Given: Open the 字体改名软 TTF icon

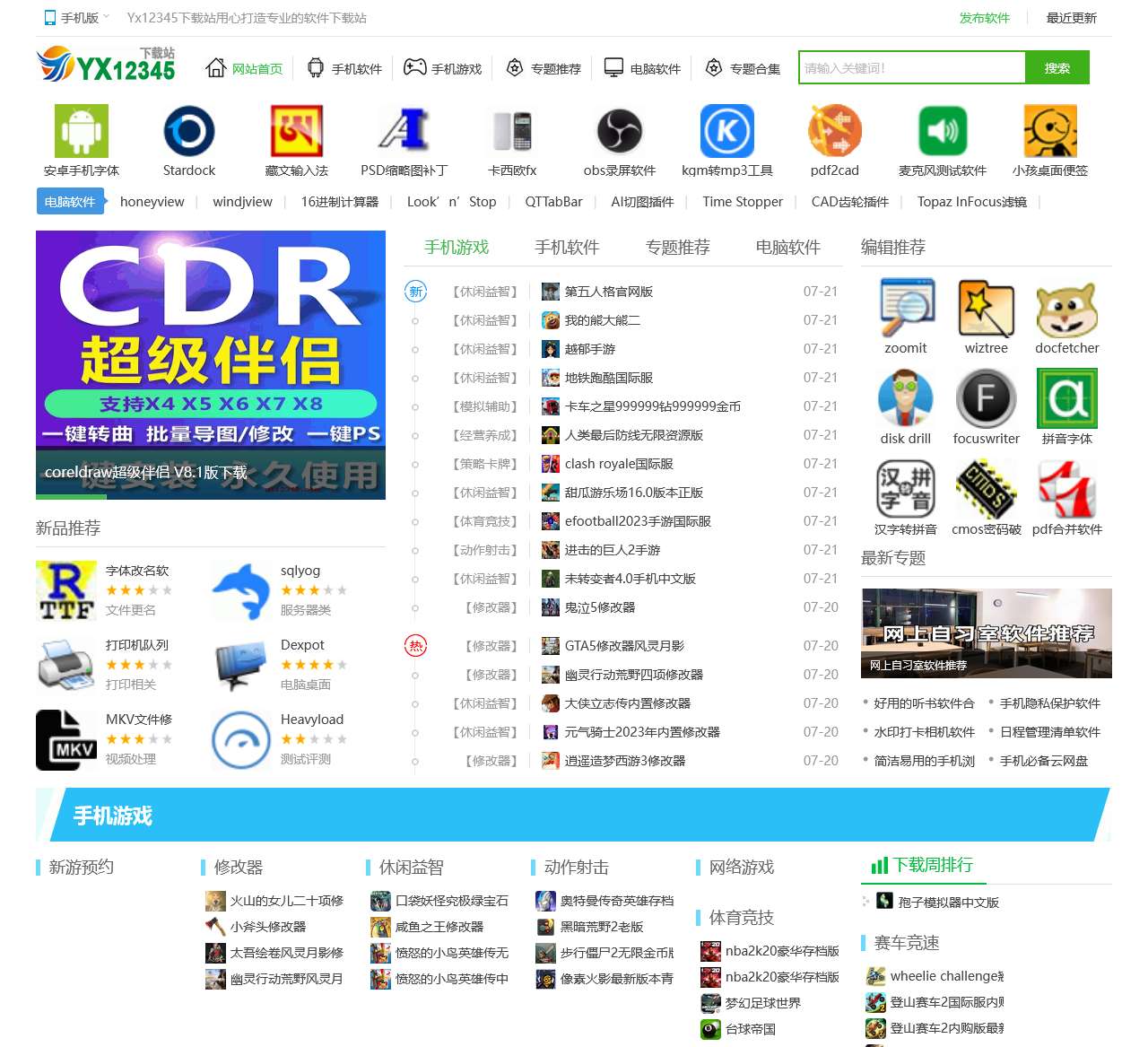Looking at the screenshot, I should pos(66,591).
